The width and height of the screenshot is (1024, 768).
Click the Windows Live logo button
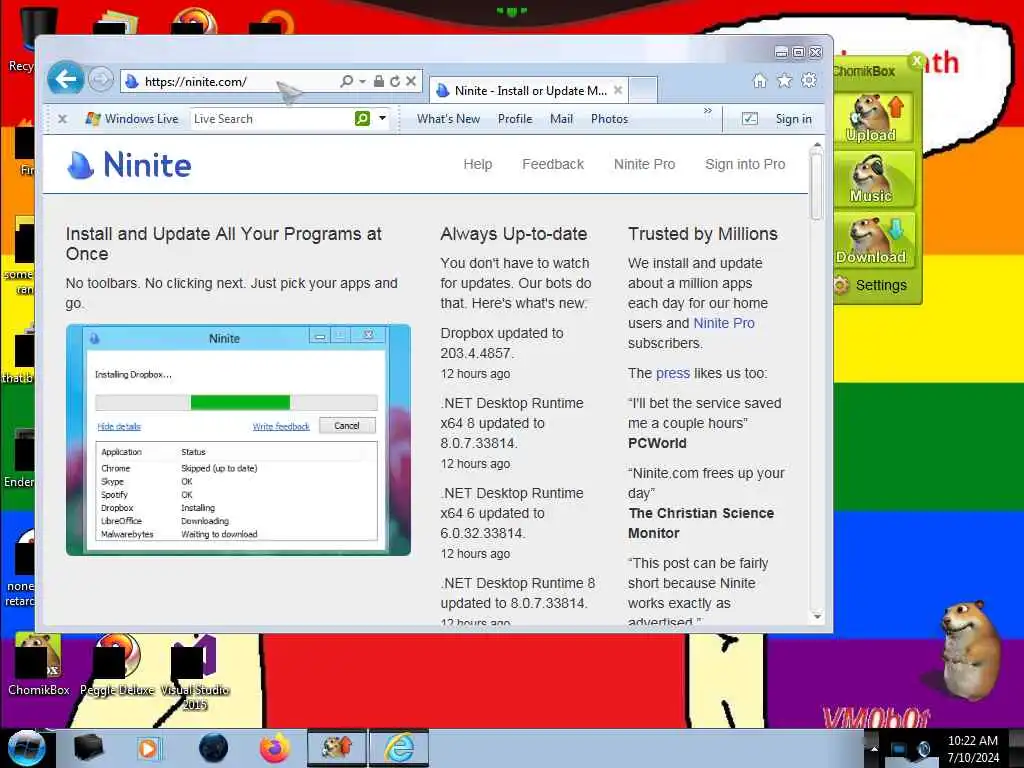point(132,119)
